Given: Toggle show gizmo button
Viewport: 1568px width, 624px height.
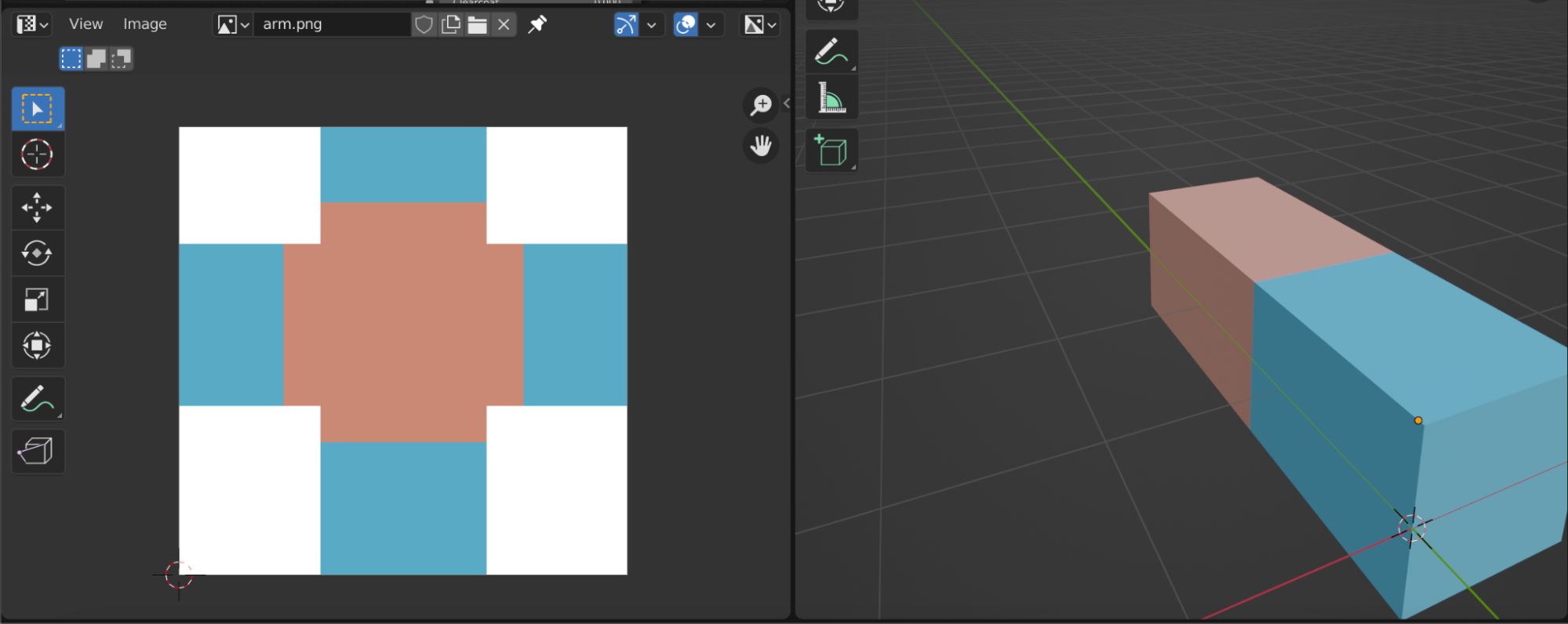Looking at the screenshot, I should 626,25.
